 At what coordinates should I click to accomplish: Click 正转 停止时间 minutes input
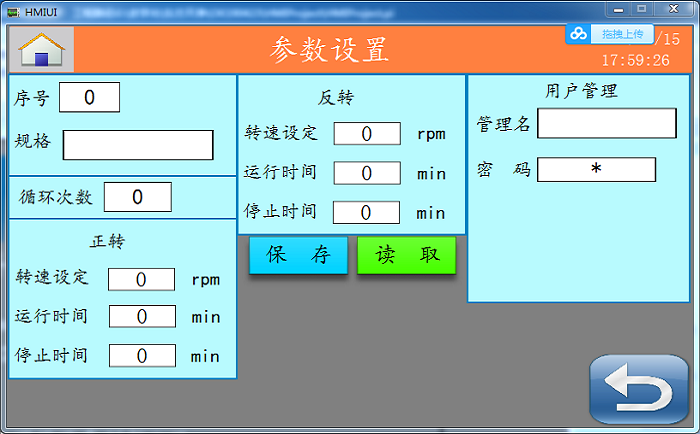[141, 355]
